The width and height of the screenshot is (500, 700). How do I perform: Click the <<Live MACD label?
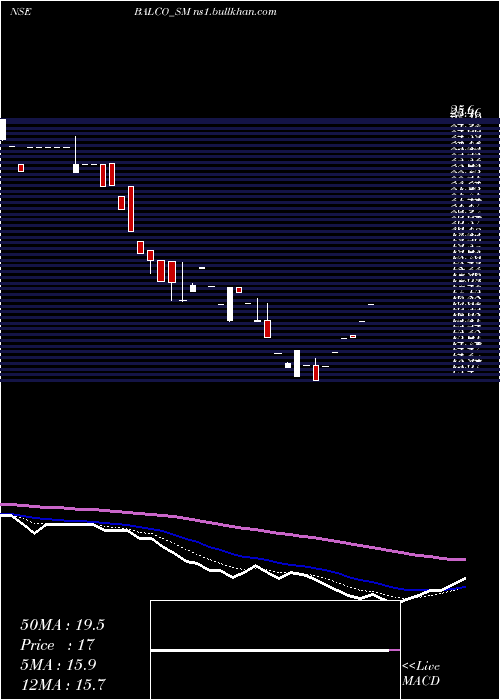coord(421,674)
